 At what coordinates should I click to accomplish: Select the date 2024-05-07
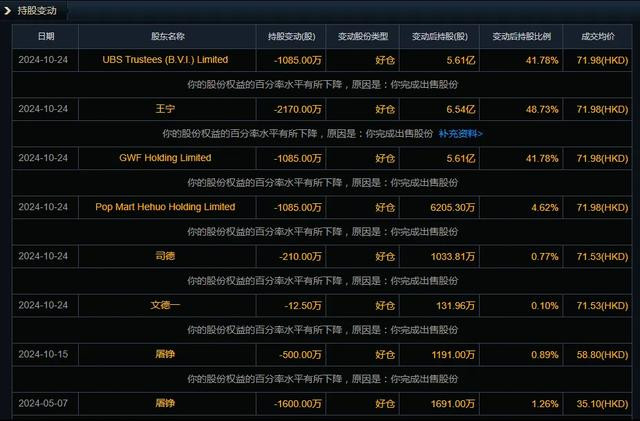(43, 403)
